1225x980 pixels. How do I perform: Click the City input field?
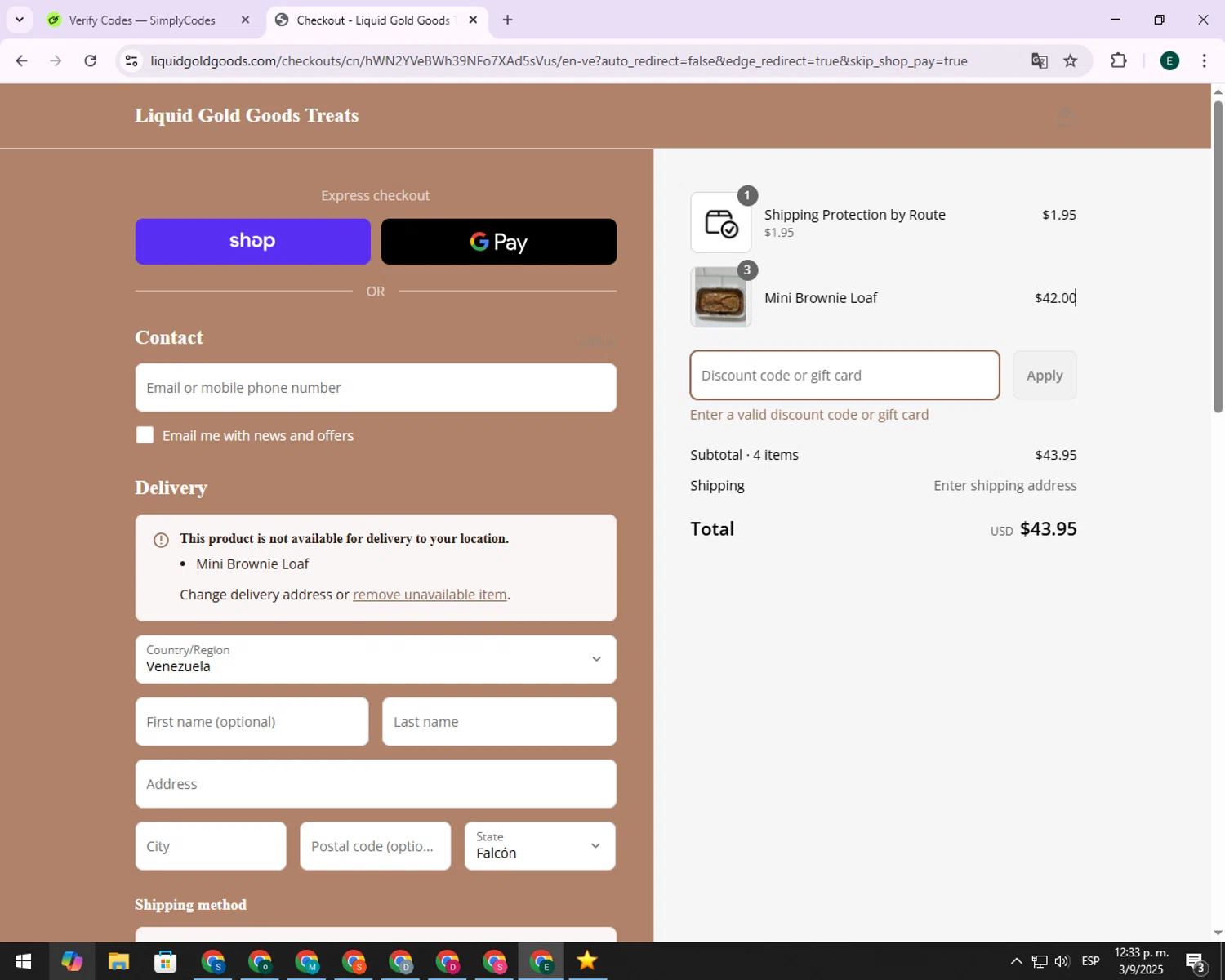211,846
